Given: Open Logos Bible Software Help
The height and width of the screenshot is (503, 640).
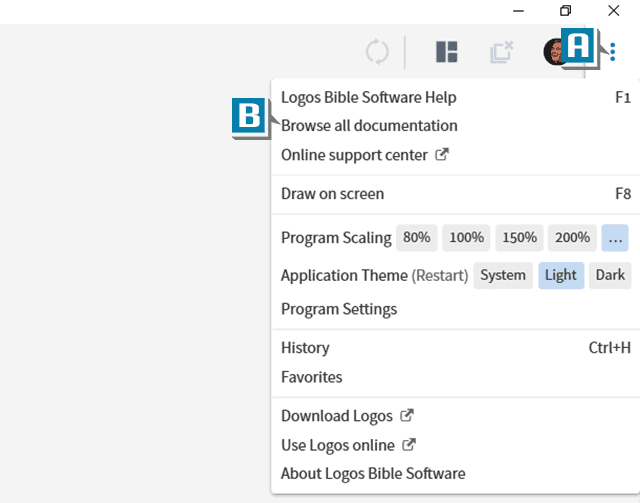Looking at the screenshot, I should [456, 97].
